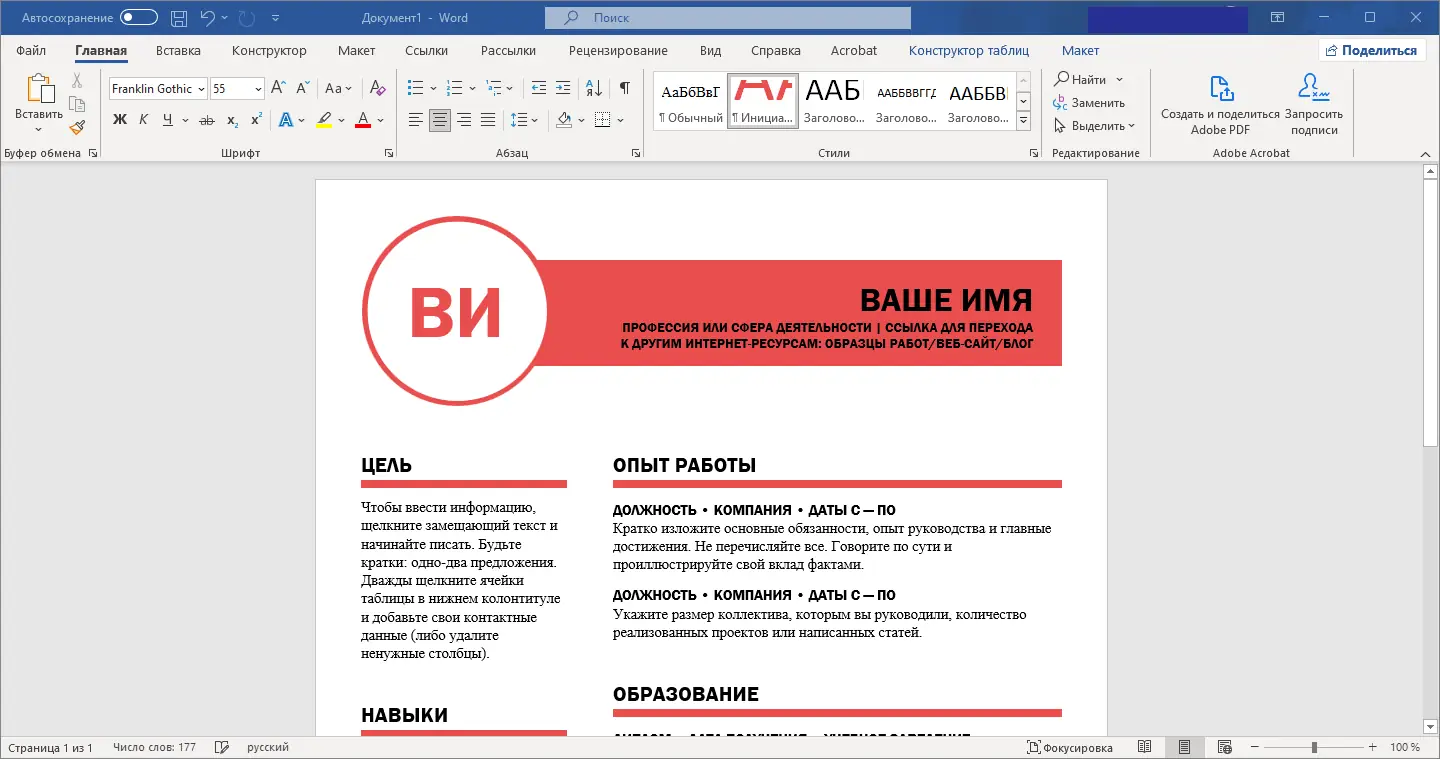
Task: Open the font size dropdown showing 55
Action: (x=258, y=89)
